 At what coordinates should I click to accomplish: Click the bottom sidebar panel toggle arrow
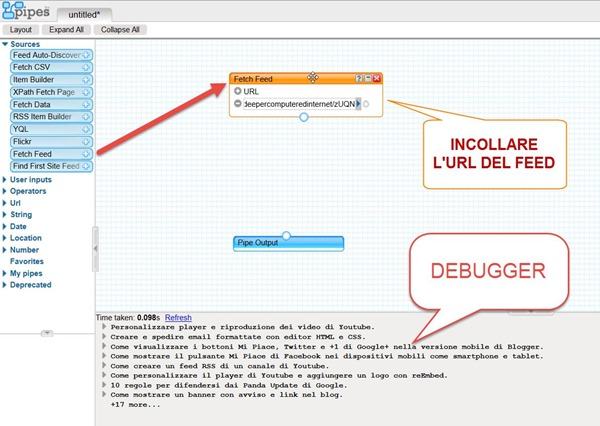coord(47,333)
